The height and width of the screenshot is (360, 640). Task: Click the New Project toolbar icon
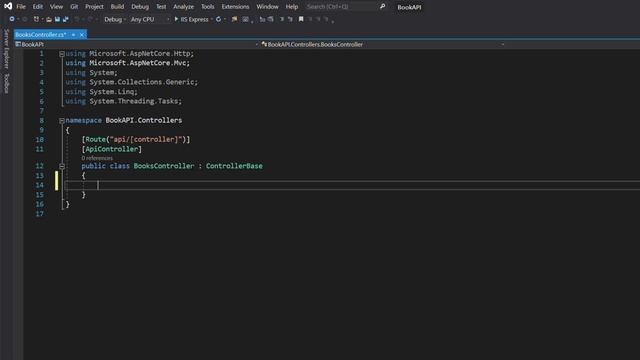pos(36,19)
